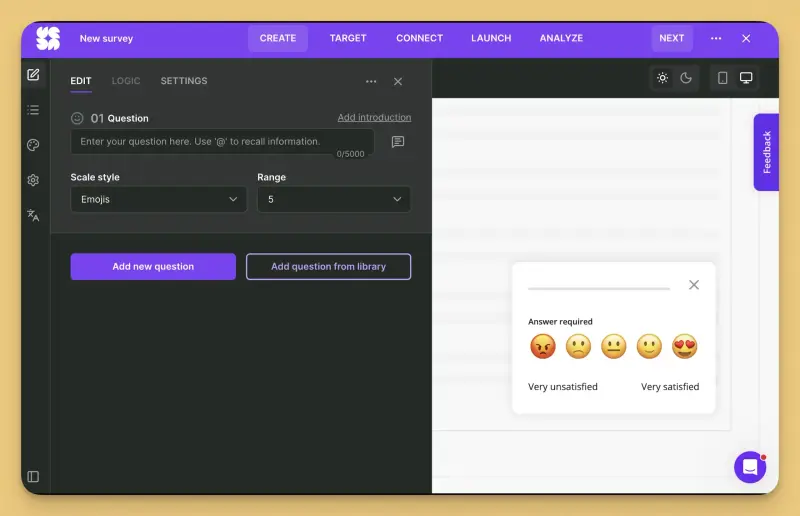This screenshot has width=800, height=516.
Task: Click the Survicate logo icon
Action: (x=48, y=38)
